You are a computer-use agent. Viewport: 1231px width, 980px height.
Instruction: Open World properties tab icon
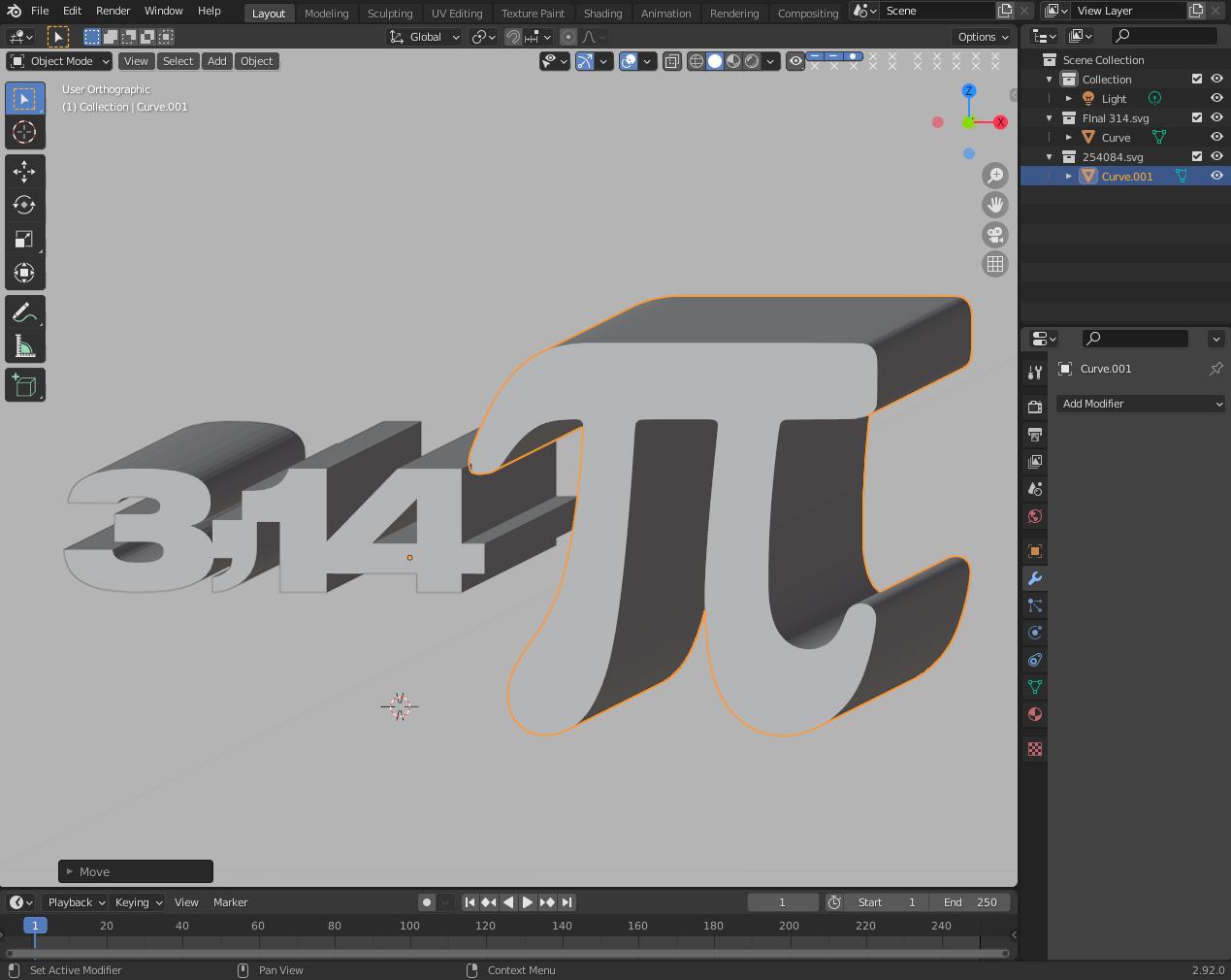[x=1035, y=516]
